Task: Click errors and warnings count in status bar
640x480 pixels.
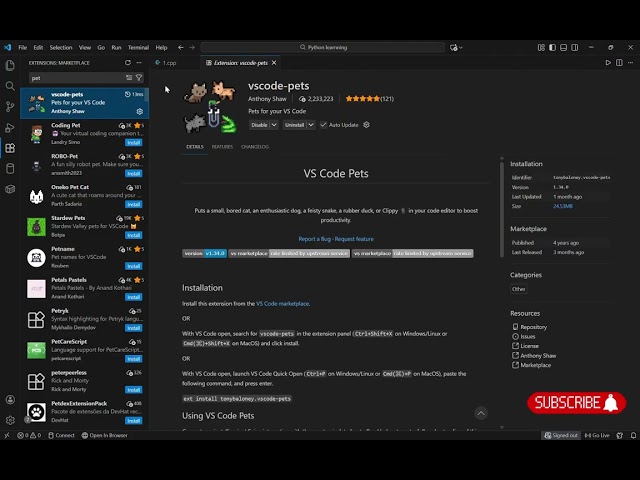Action: 29,435
